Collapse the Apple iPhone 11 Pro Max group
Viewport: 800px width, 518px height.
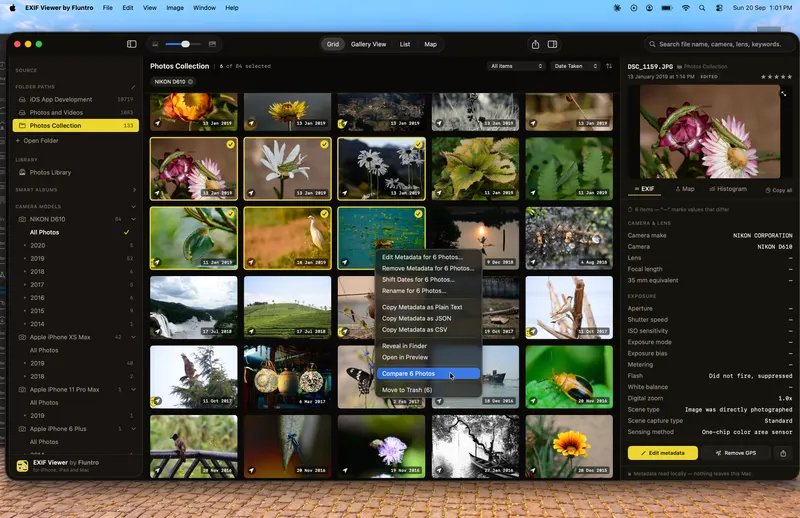(x=134, y=390)
